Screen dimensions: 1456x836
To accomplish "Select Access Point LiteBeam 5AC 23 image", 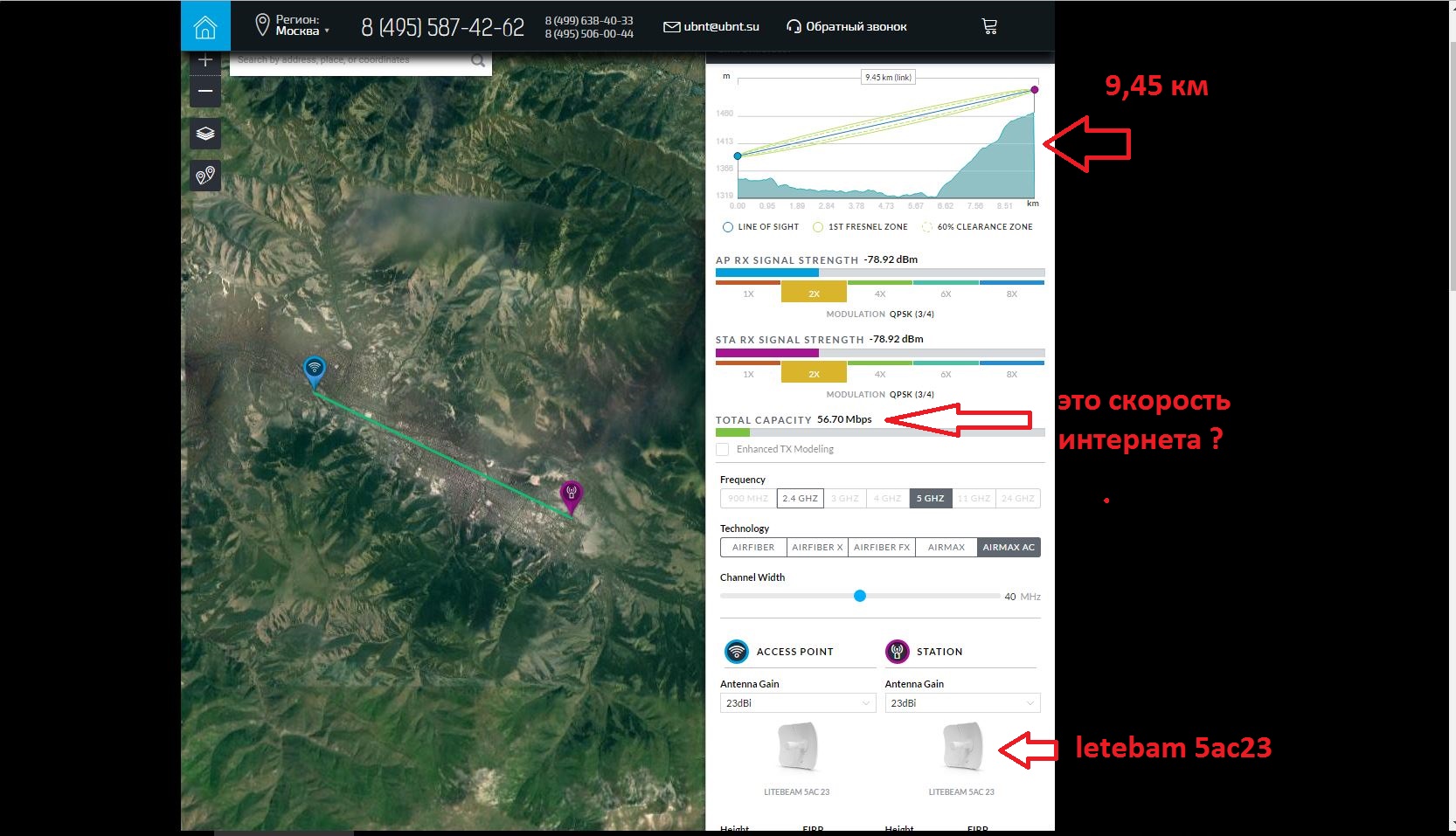I will pos(798,748).
